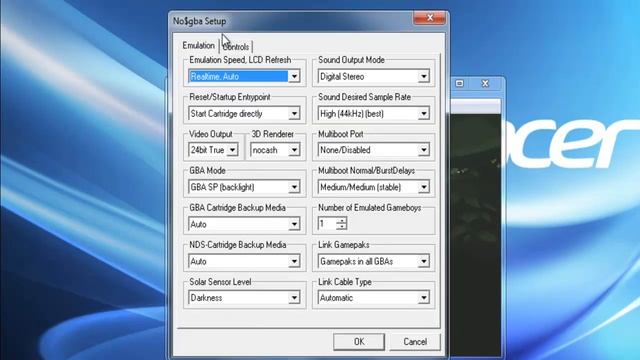
Task: Open NDS-Cartridge Backup Media dropdown
Action: pyautogui.click(x=294, y=261)
